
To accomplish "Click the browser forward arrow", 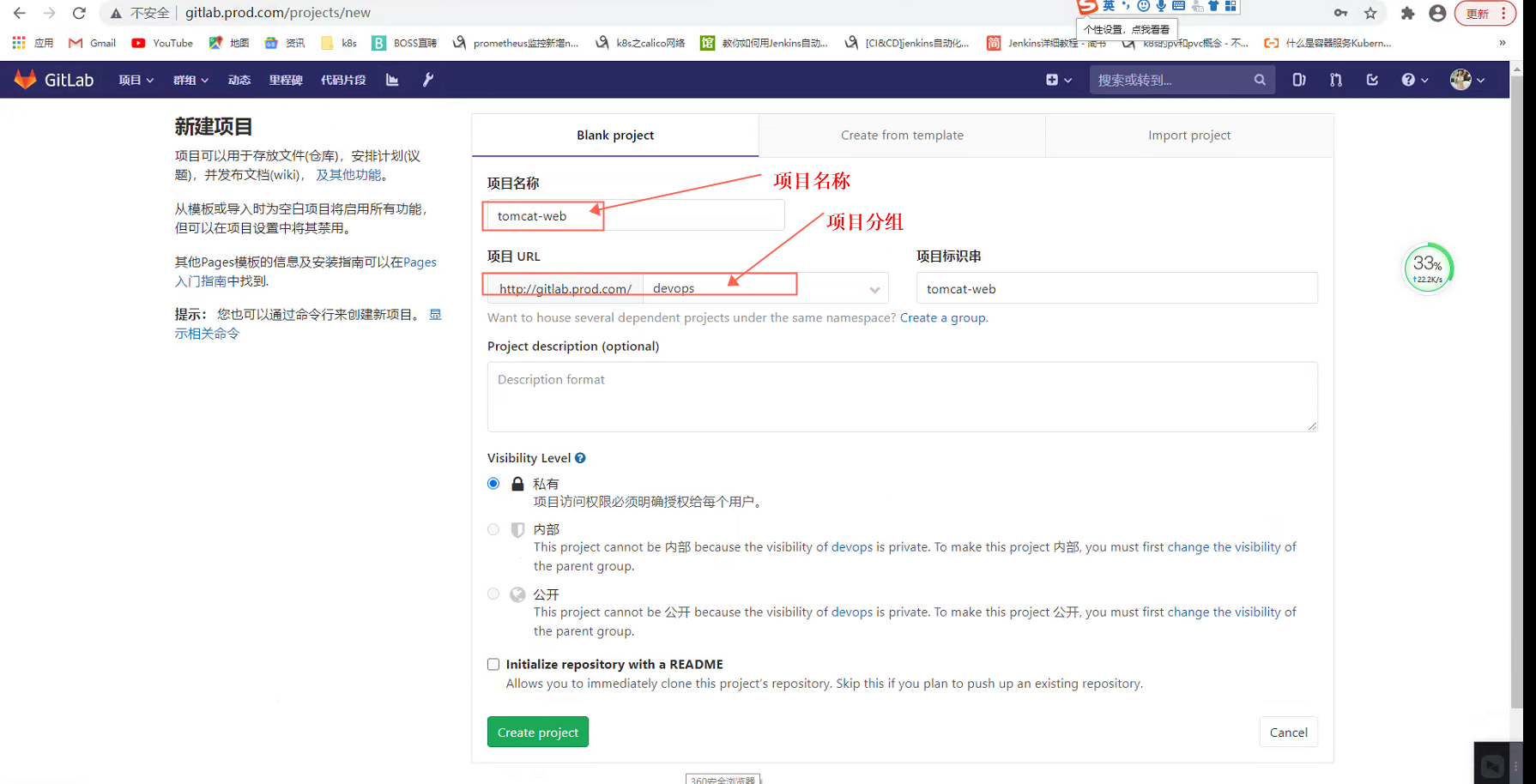I will 49,13.
